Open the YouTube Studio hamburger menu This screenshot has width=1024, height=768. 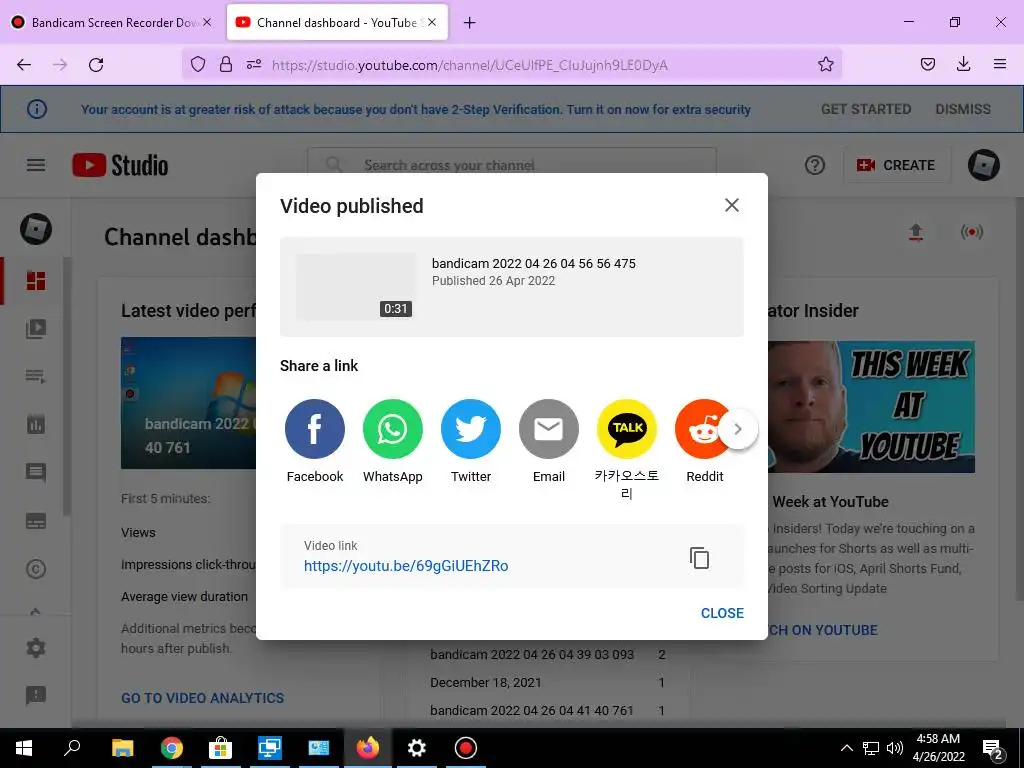(x=36, y=165)
